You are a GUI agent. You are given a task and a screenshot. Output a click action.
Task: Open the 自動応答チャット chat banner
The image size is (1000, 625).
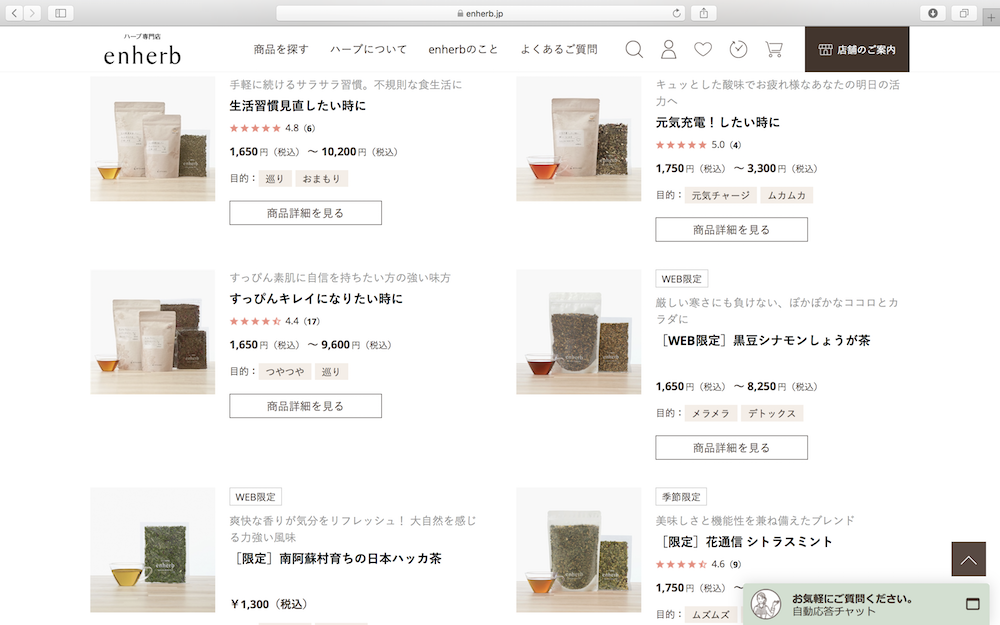point(865,604)
